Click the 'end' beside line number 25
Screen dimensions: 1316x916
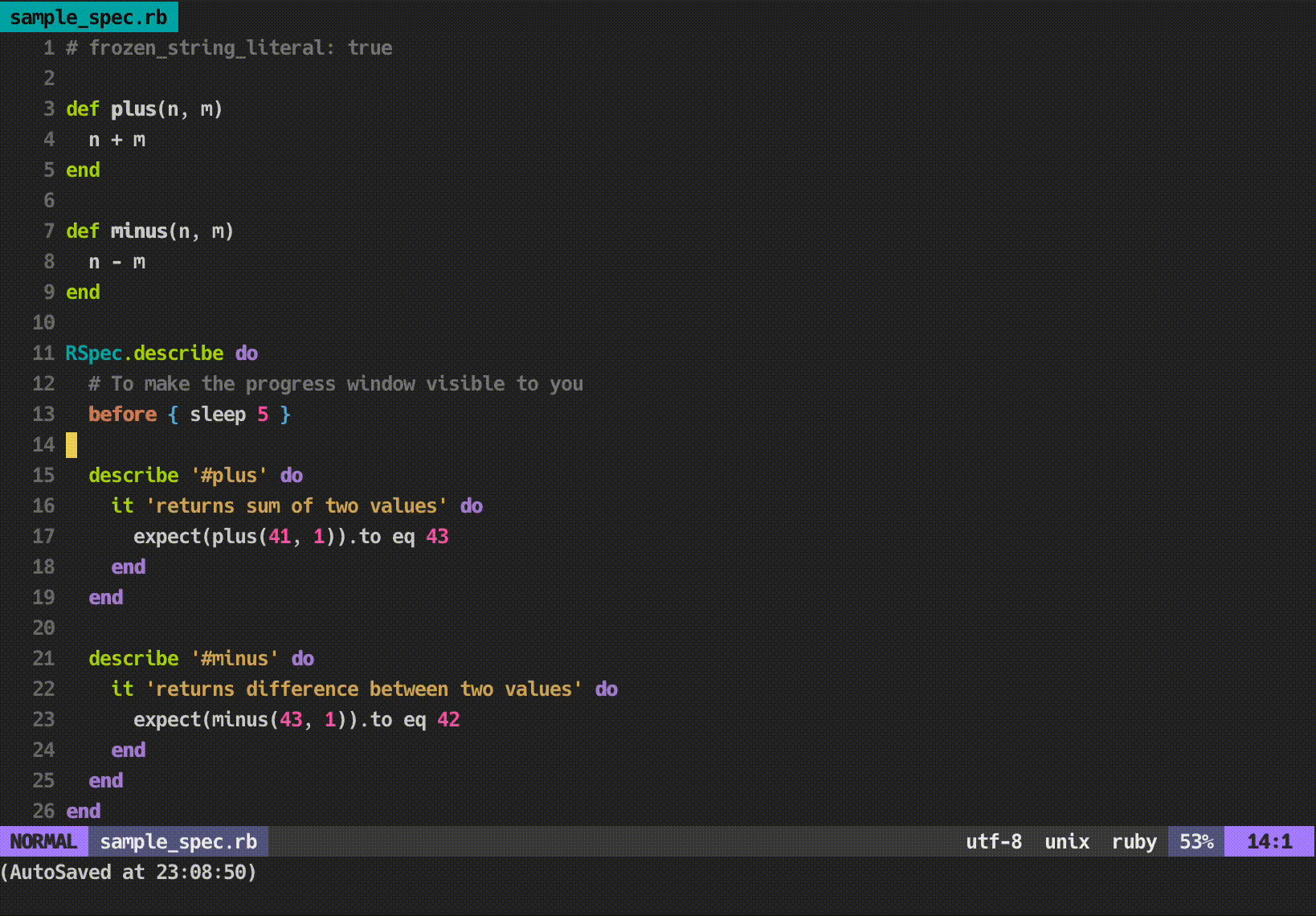(x=105, y=780)
